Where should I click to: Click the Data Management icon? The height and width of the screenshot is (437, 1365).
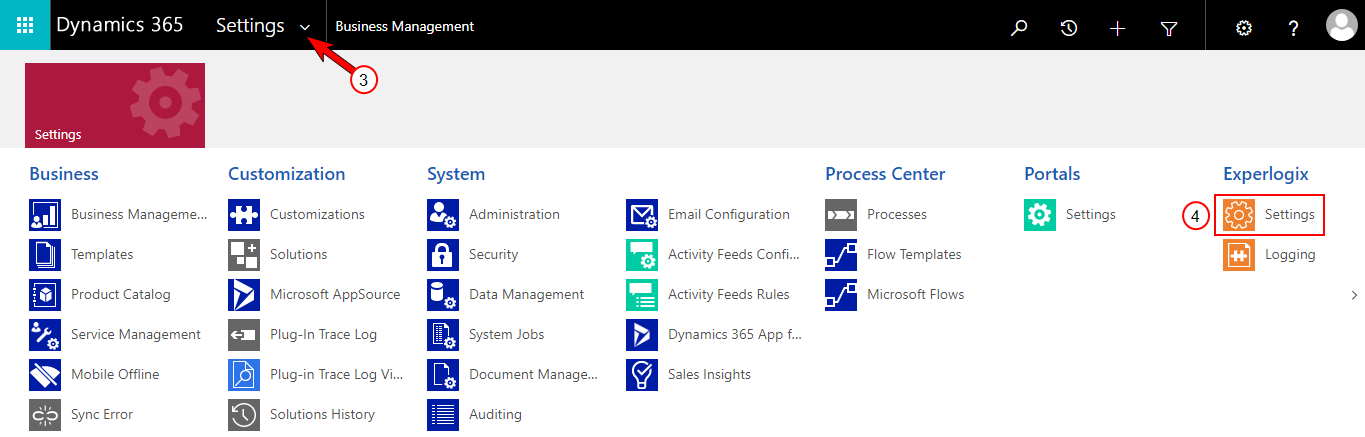(x=443, y=295)
